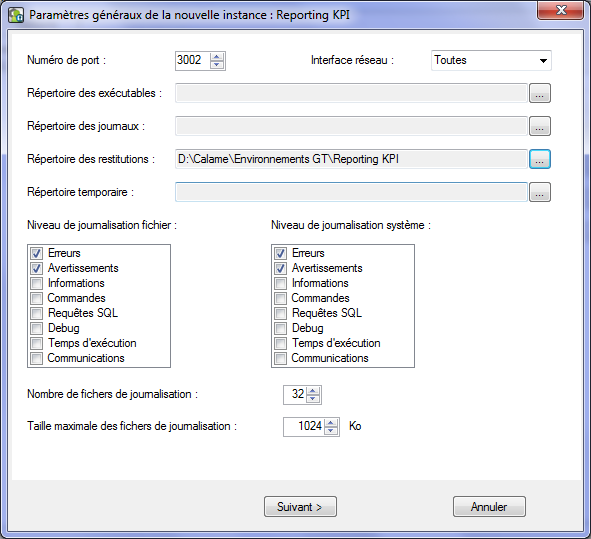Uncheck Avertissements in system logging list
Image resolution: width=591 pixels, height=539 pixels.
point(280,268)
